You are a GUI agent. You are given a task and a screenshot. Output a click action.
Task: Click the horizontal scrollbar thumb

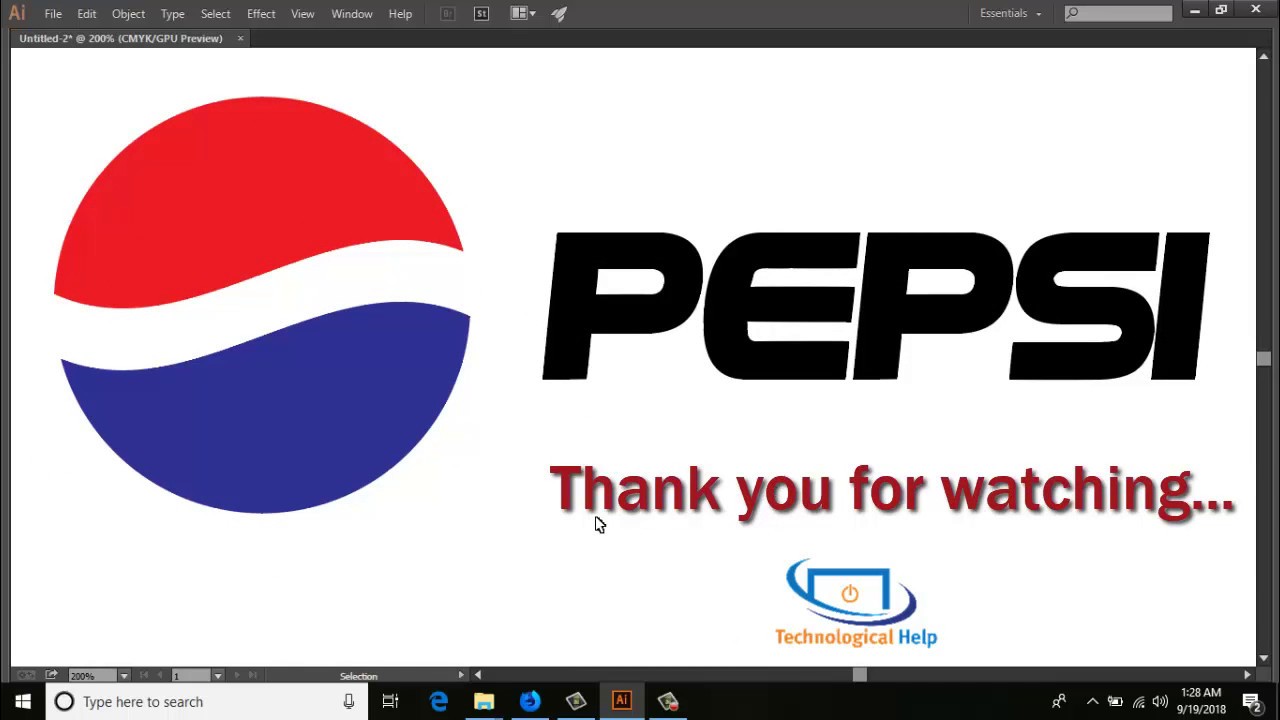pos(859,675)
